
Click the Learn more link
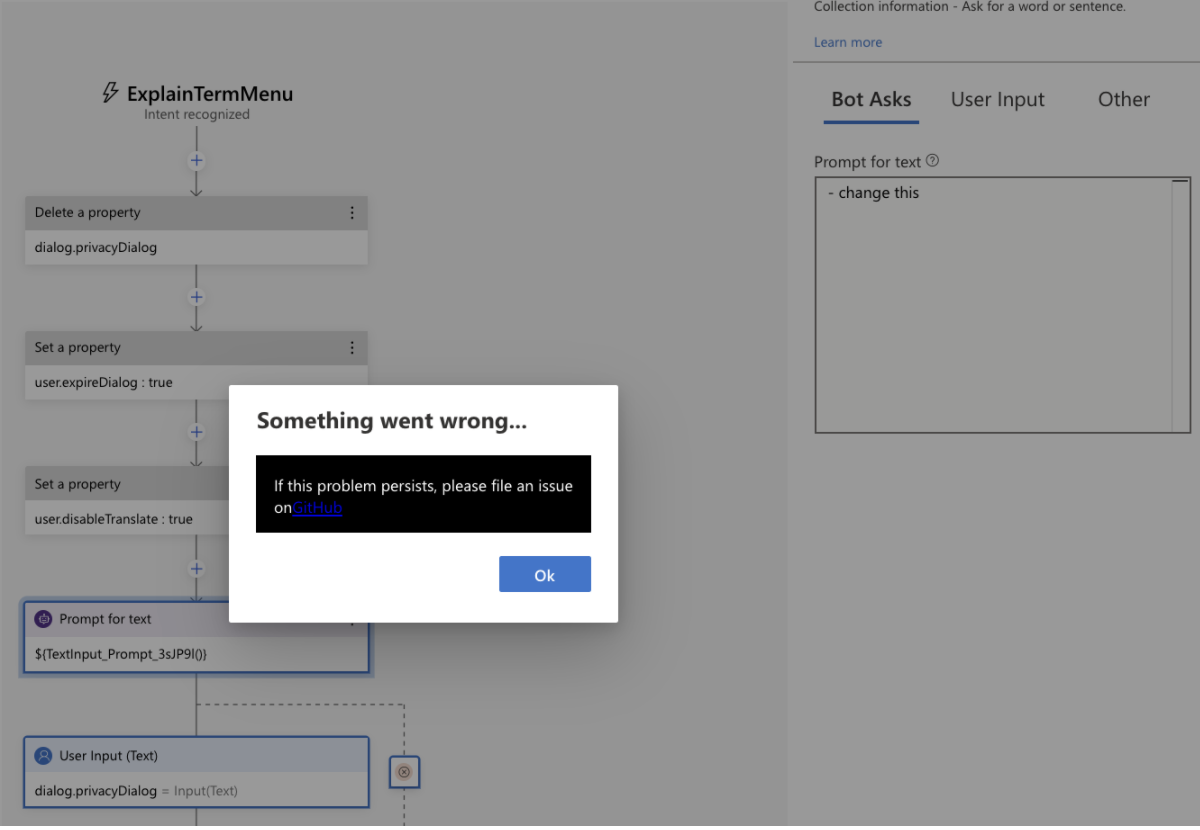tap(847, 42)
